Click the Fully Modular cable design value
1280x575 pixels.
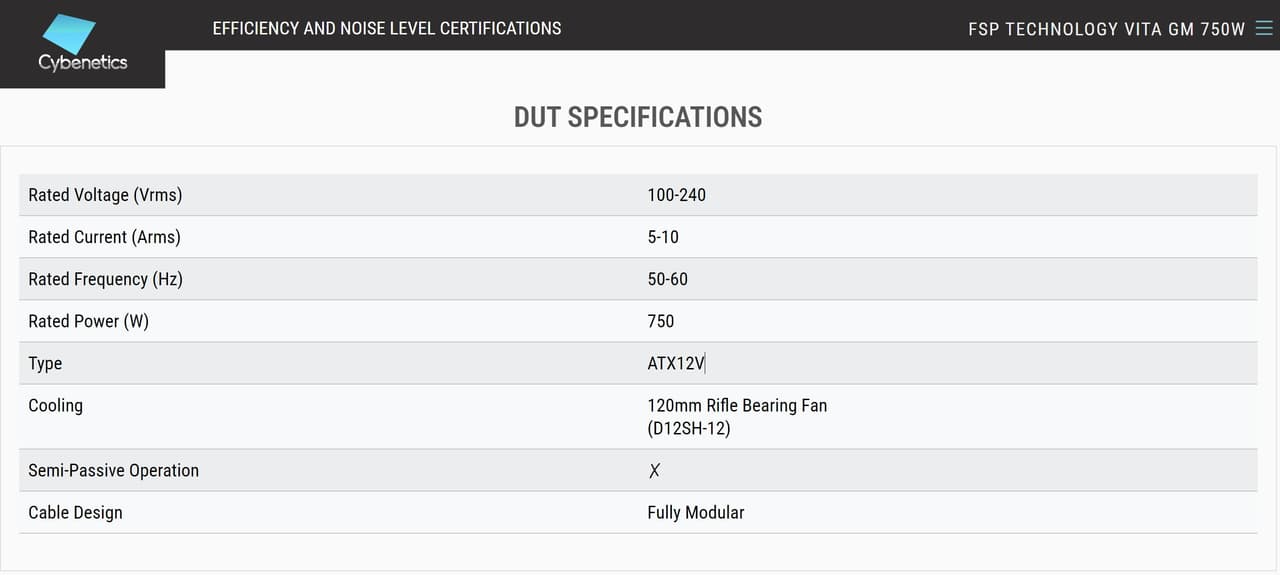click(x=695, y=512)
